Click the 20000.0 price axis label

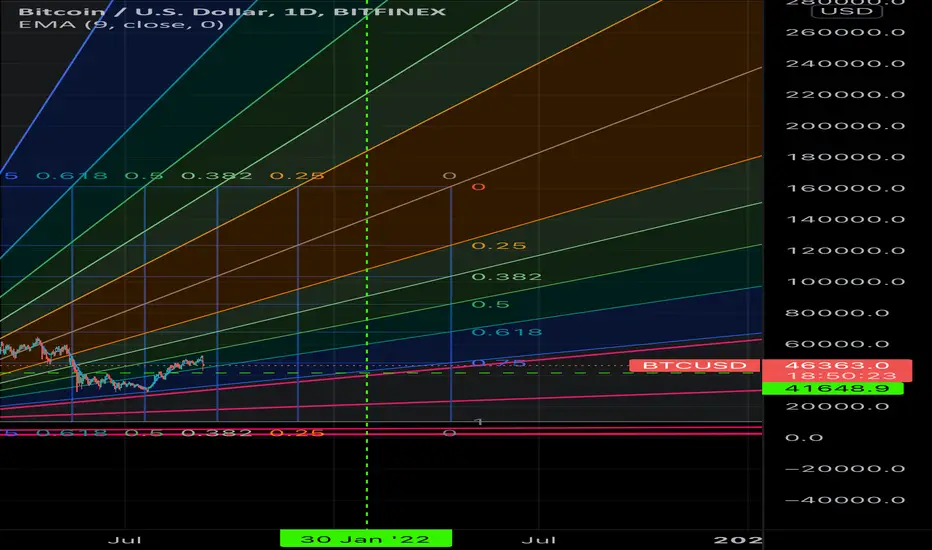point(837,407)
